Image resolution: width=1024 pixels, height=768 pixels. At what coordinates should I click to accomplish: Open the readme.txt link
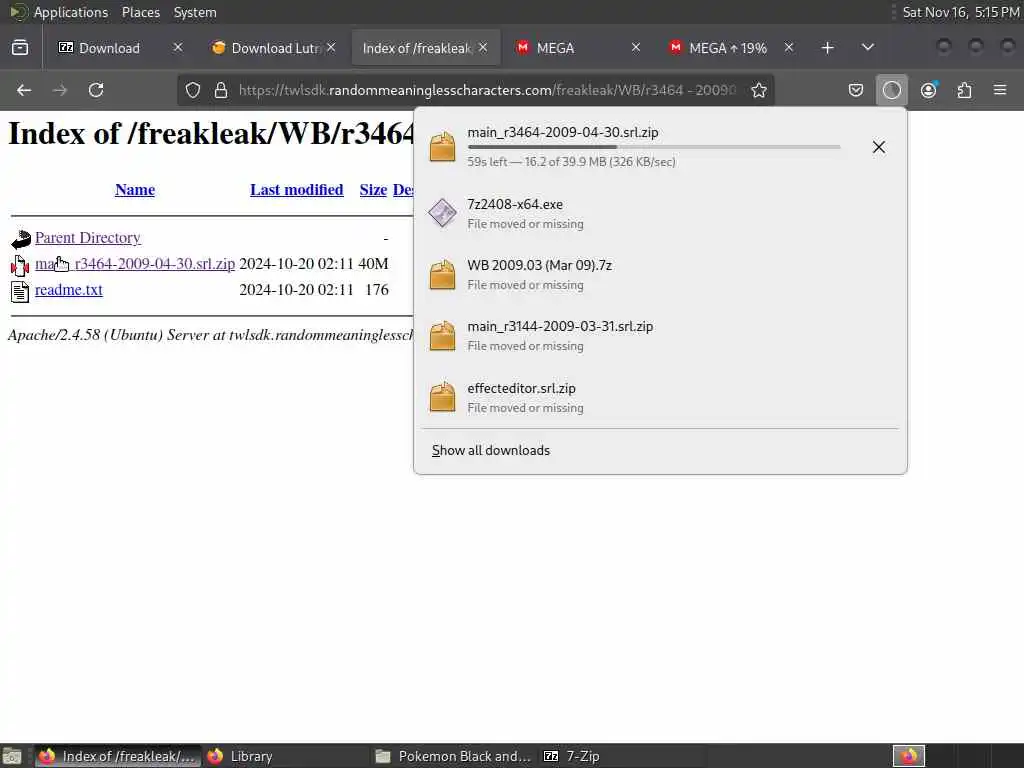coord(69,289)
